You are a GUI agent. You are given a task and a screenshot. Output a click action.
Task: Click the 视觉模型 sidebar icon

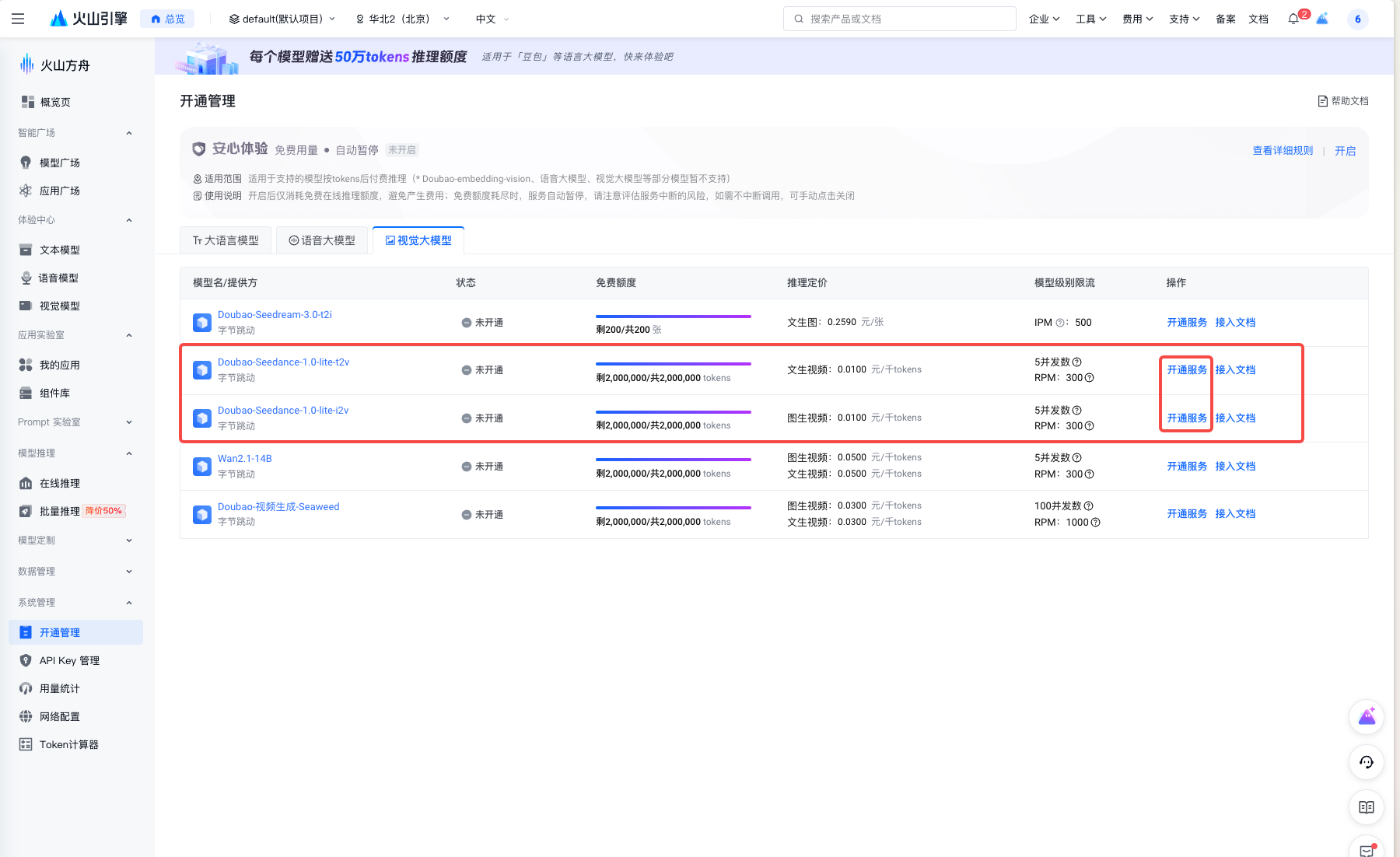point(26,306)
